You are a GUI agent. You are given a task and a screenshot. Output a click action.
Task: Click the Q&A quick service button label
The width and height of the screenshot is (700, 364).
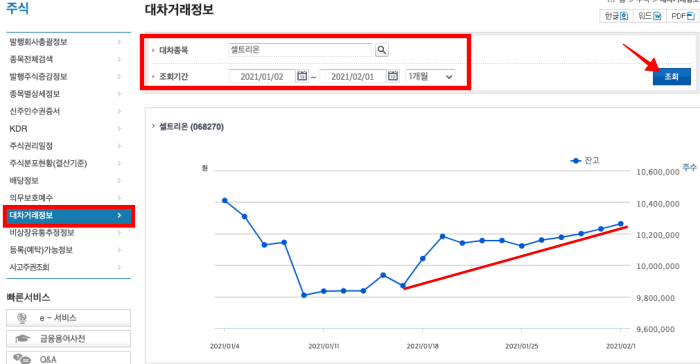(48, 360)
